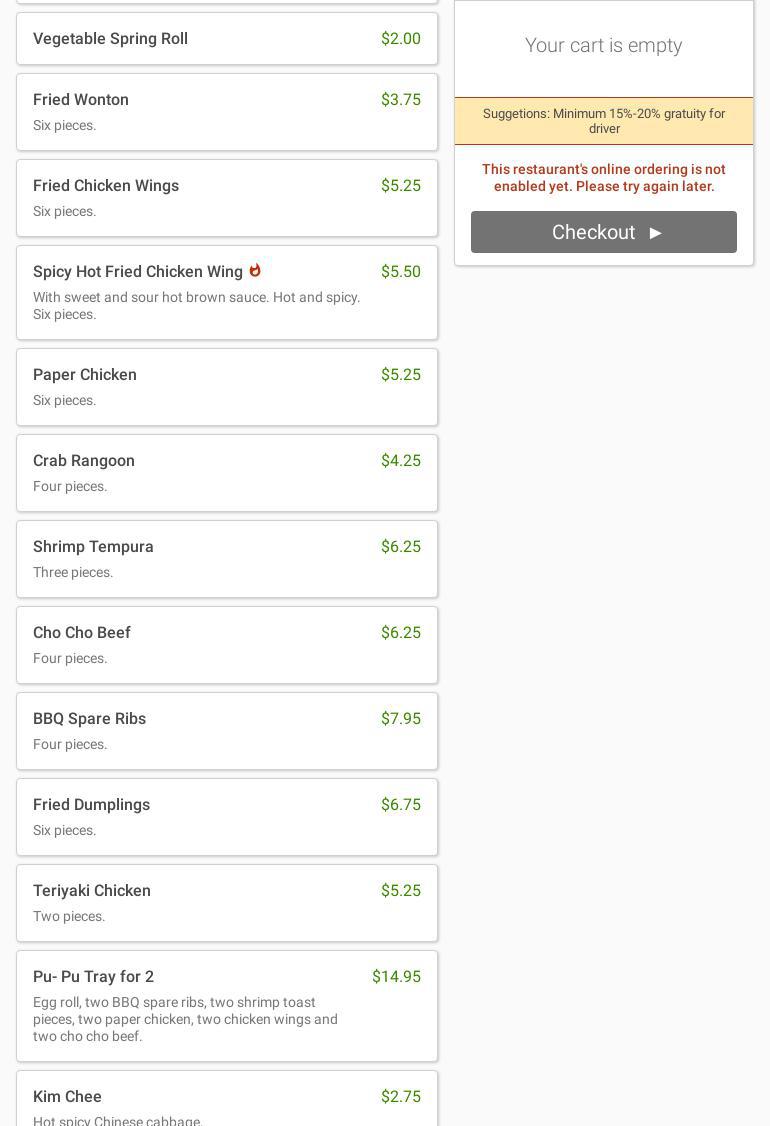Screen dimensions: 770x1126
Task: Click the $14.95 Pu-Pu Tray price
Action: (x=396, y=977)
